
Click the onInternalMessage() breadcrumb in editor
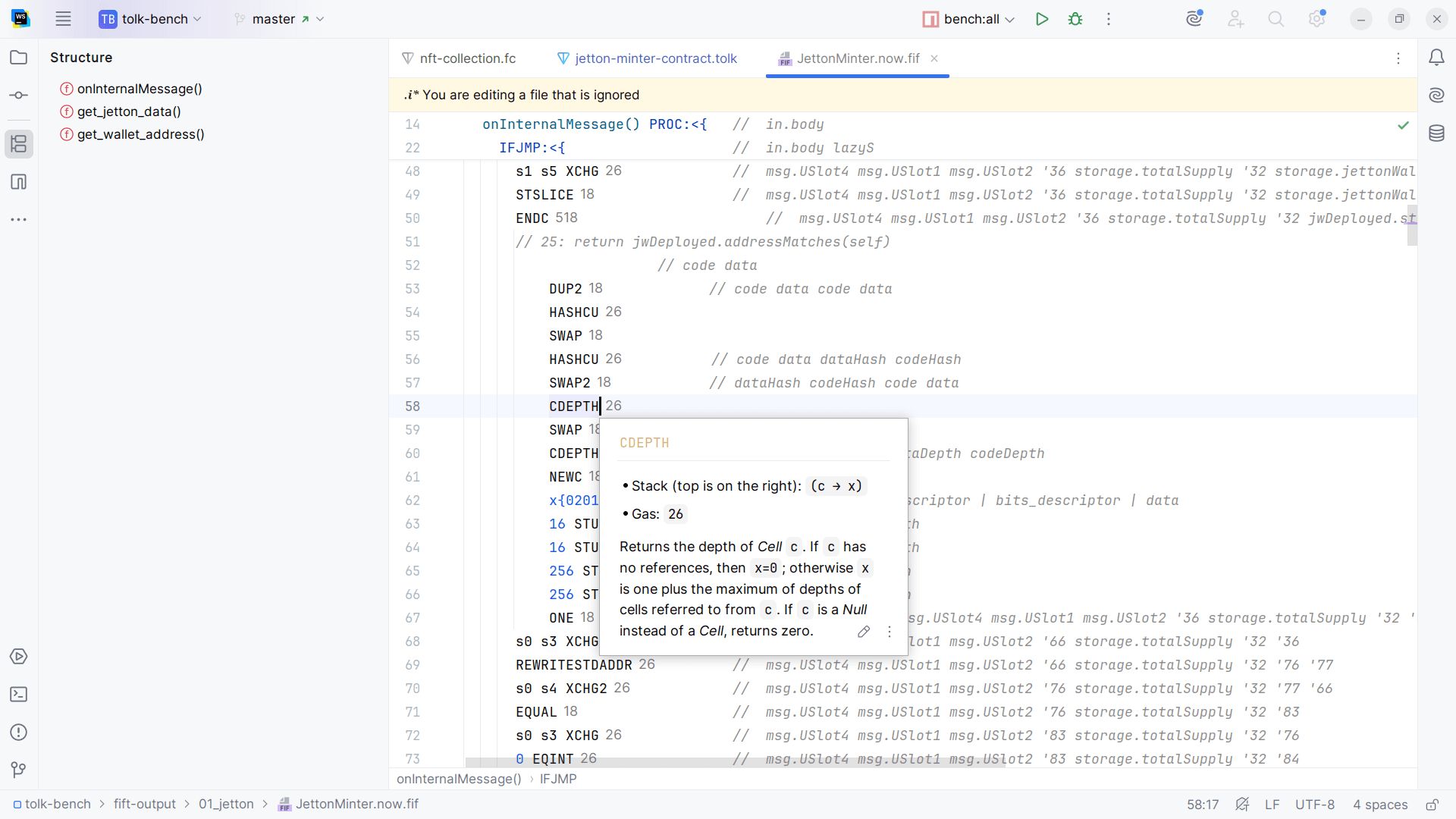pos(459,779)
